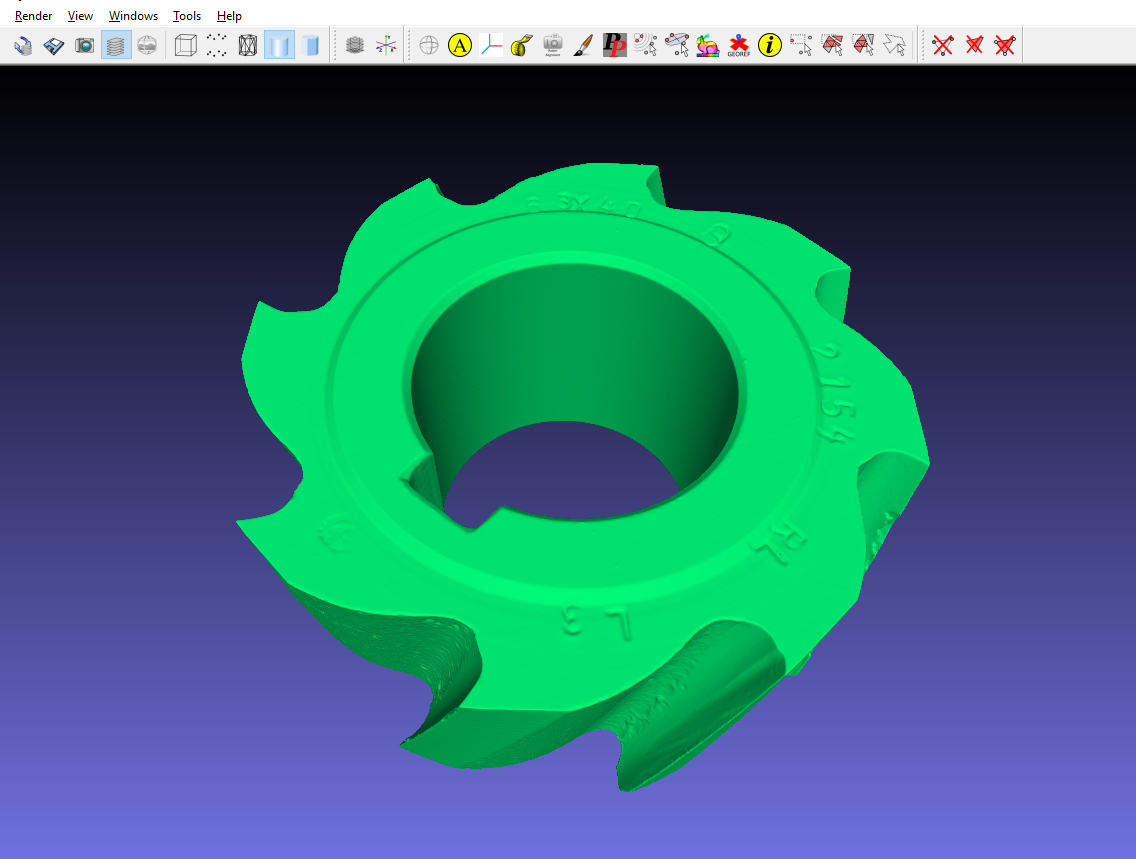This screenshot has height=859, width=1136.
Task: Click the Show Axis icon
Action: pyautogui.click(x=386, y=45)
